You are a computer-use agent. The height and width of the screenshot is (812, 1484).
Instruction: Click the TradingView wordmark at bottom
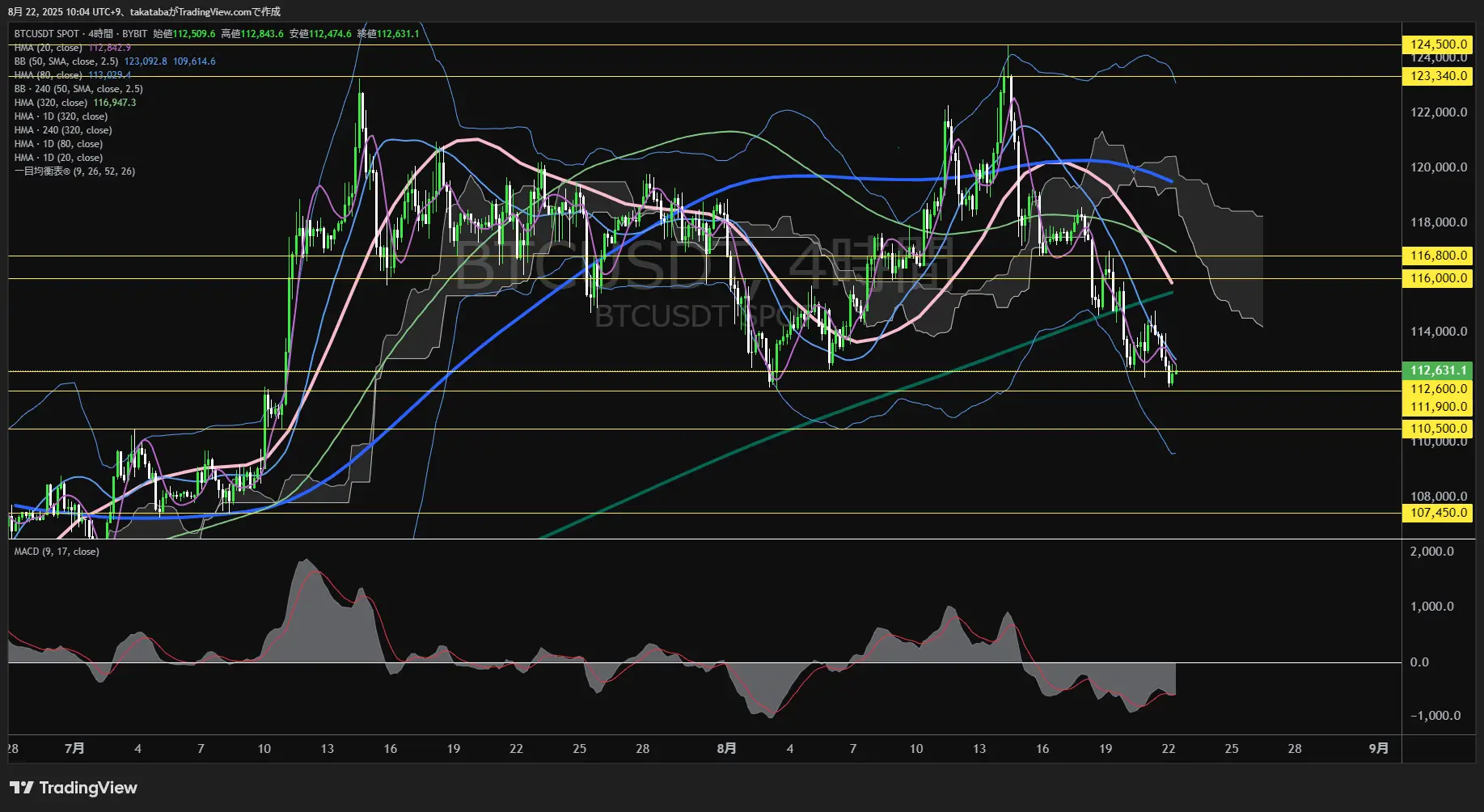pyautogui.click(x=88, y=788)
